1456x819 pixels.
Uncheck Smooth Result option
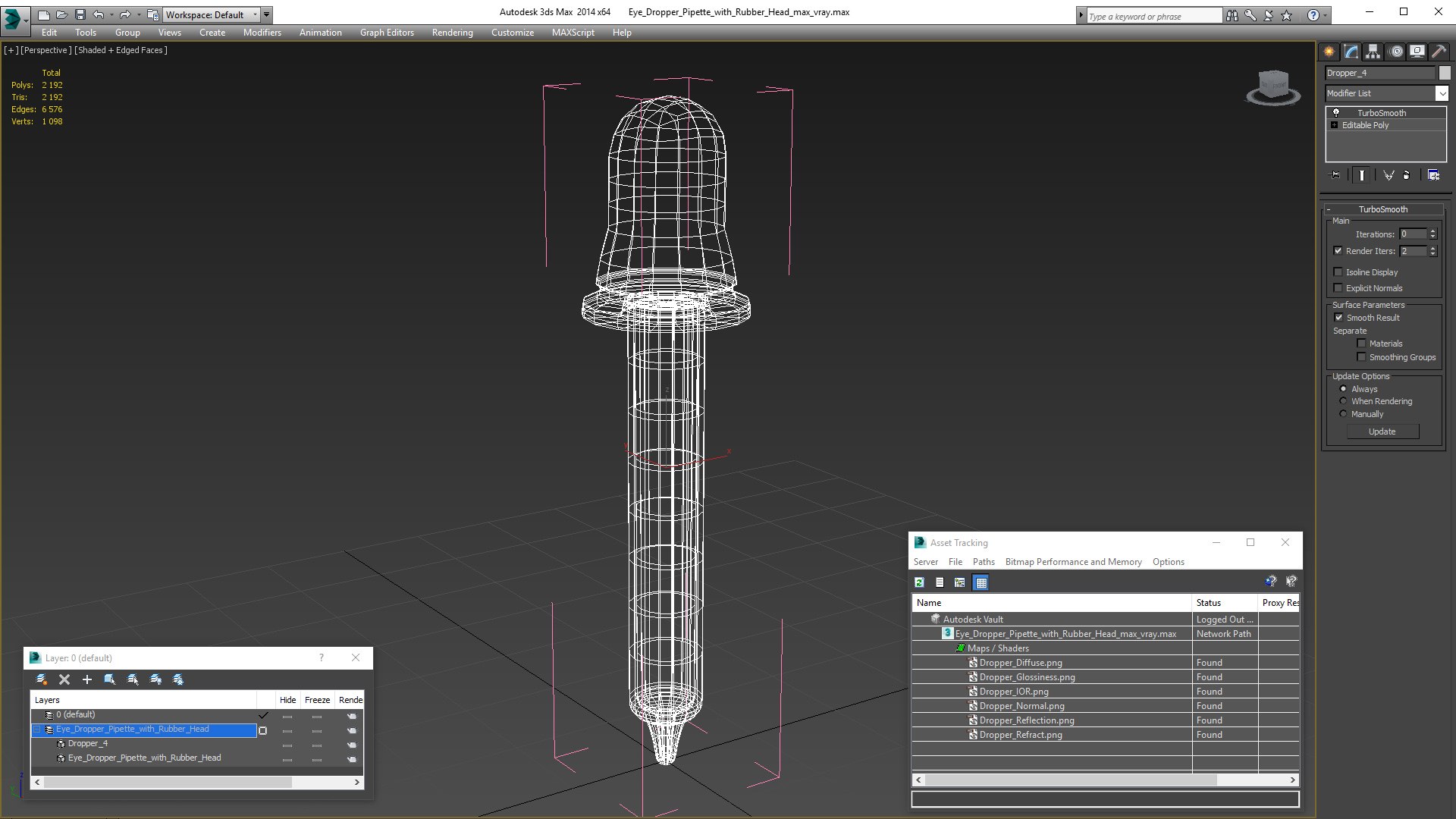coord(1338,318)
